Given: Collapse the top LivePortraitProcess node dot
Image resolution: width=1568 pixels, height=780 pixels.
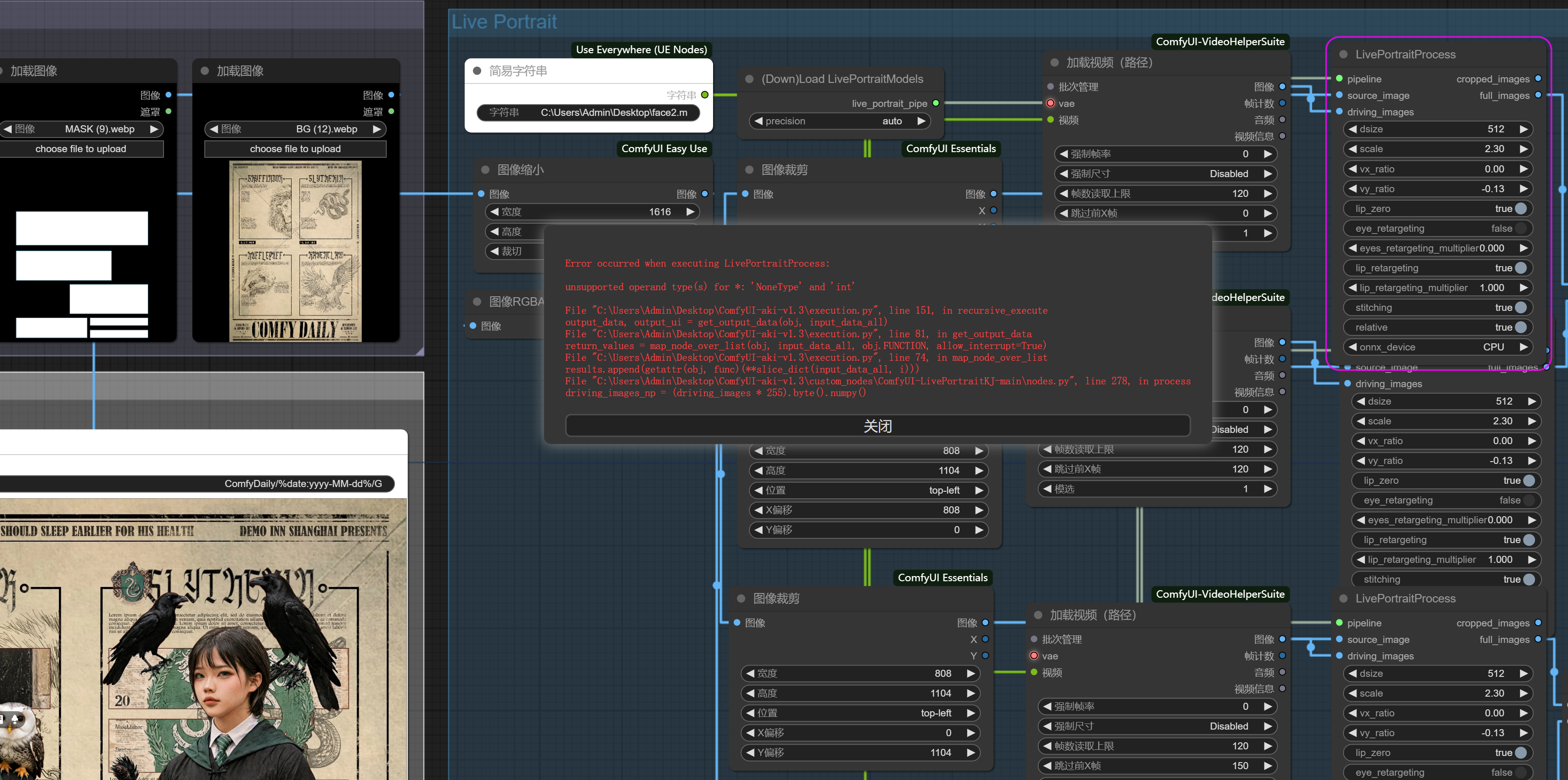Looking at the screenshot, I should click(x=1343, y=54).
